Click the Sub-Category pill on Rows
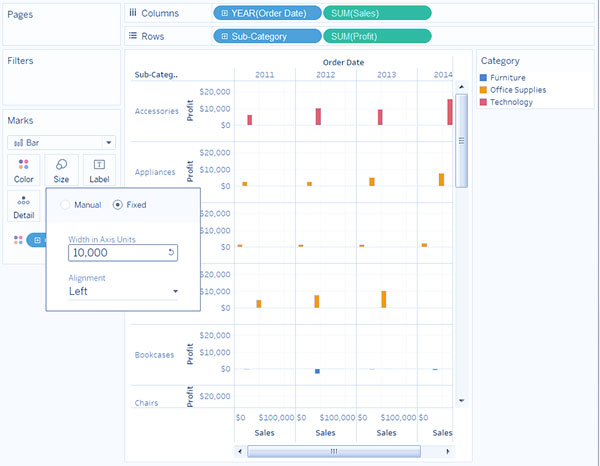This screenshot has width=600, height=466. [267, 36]
